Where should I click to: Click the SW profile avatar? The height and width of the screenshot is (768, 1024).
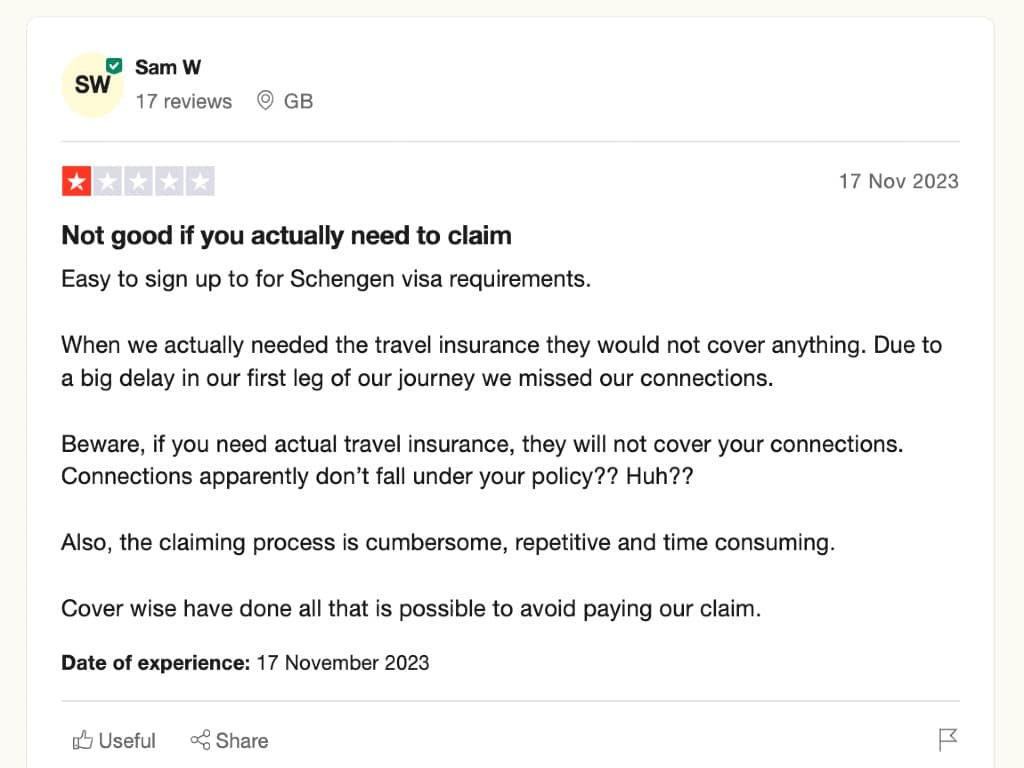[92, 85]
